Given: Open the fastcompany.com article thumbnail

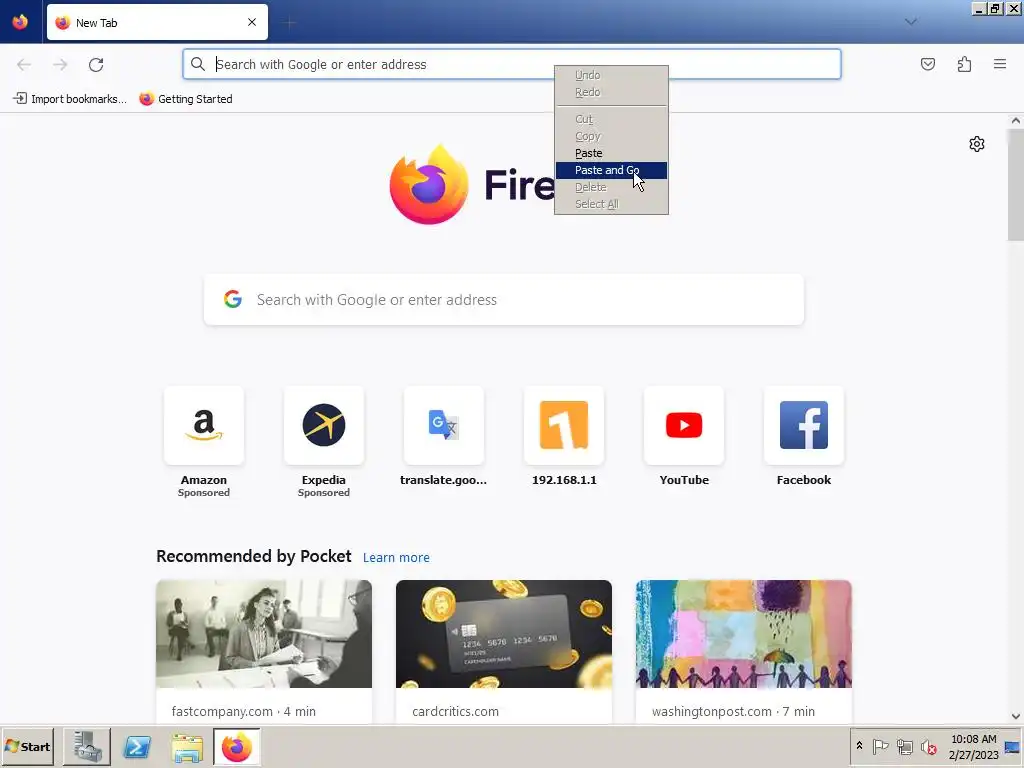Looking at the screenshot, I should pyautogui.click(x=264, y=633).
